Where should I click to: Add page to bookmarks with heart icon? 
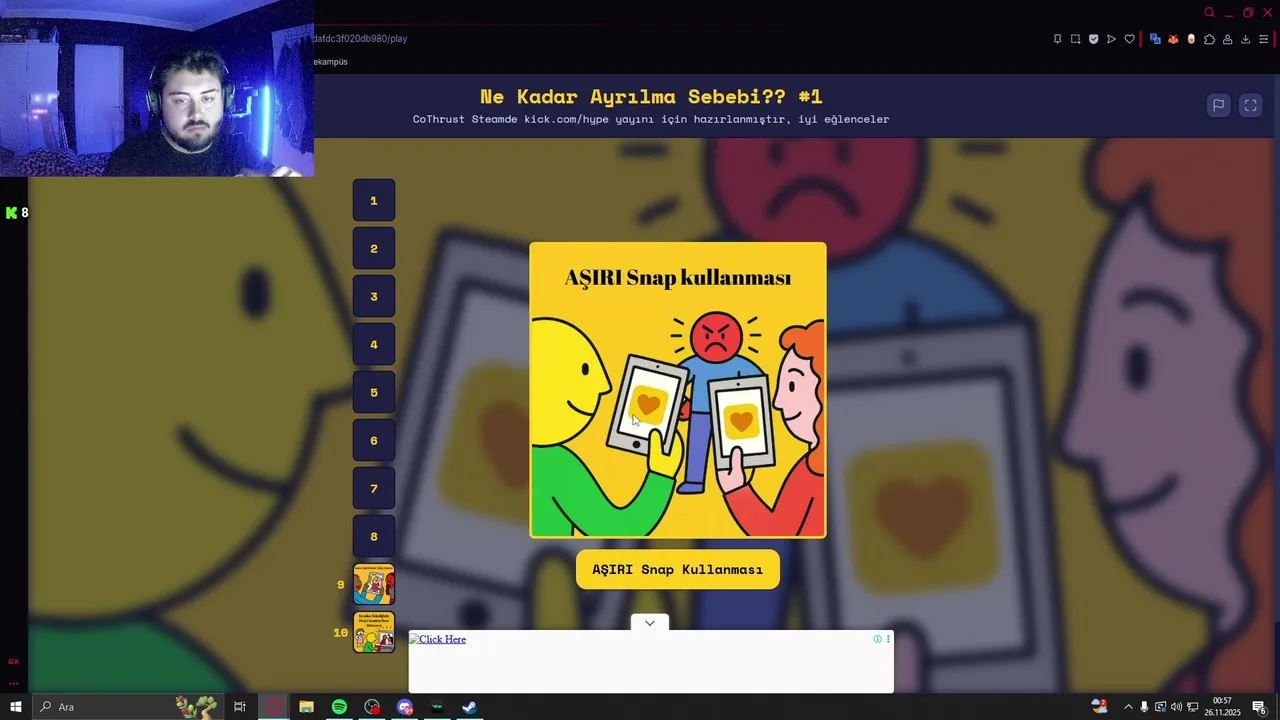[x=1129, y=39]
